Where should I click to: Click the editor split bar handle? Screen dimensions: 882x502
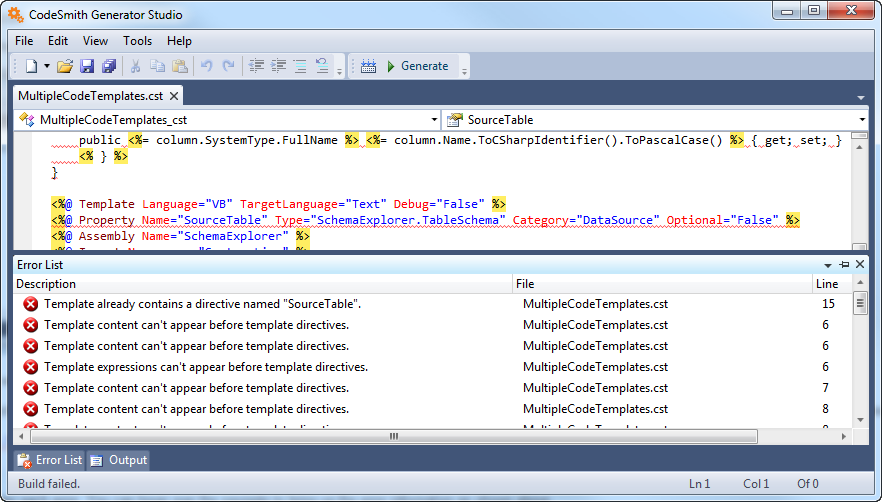pyautogui.click(x=859, y=135)
